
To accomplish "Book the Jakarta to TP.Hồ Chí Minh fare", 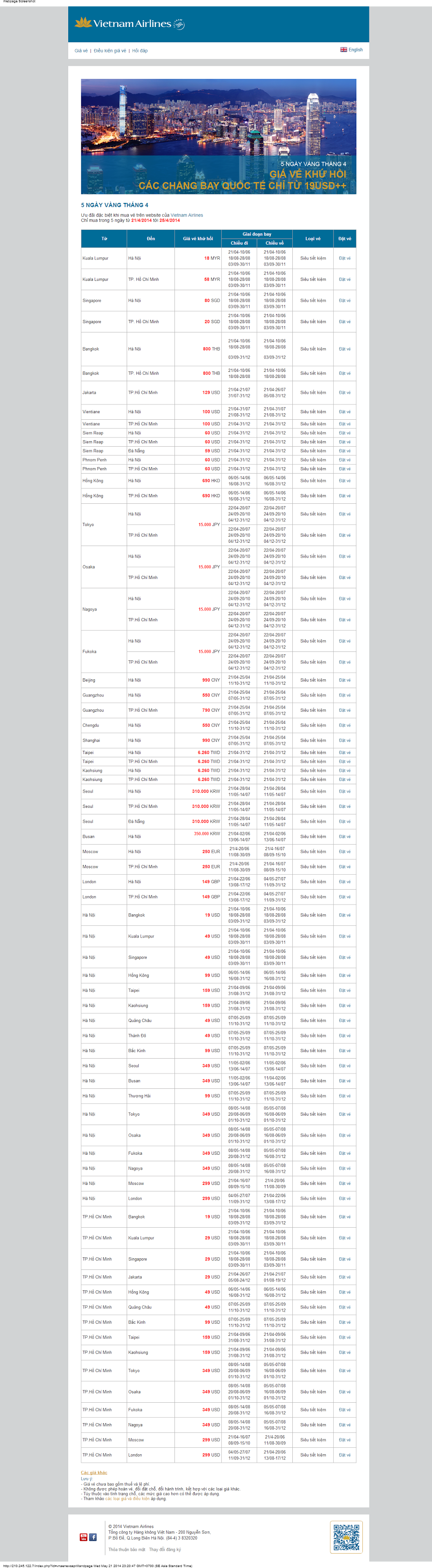I will tap(344, 393).
